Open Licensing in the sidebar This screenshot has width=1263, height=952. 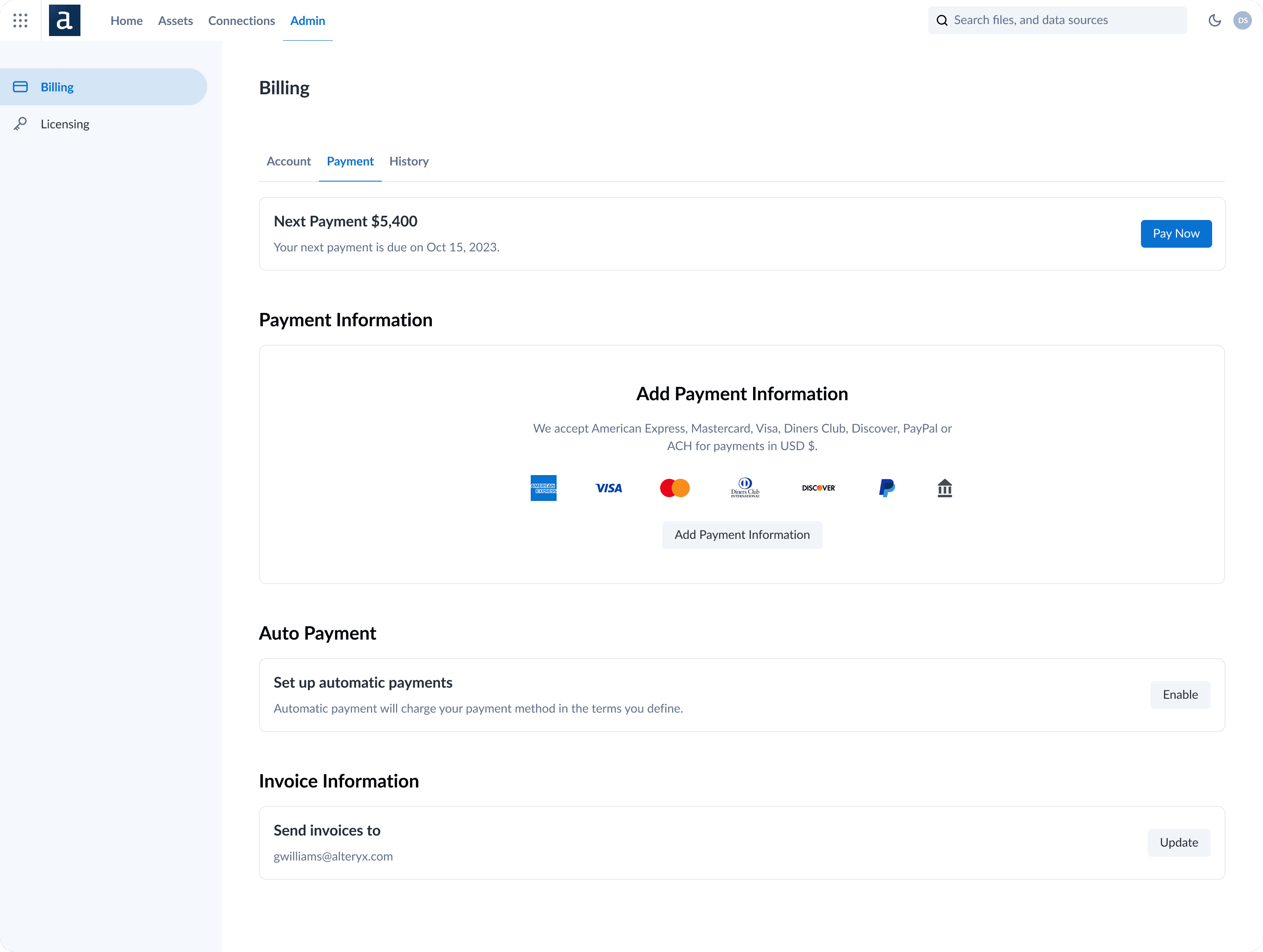coord(65,124)
